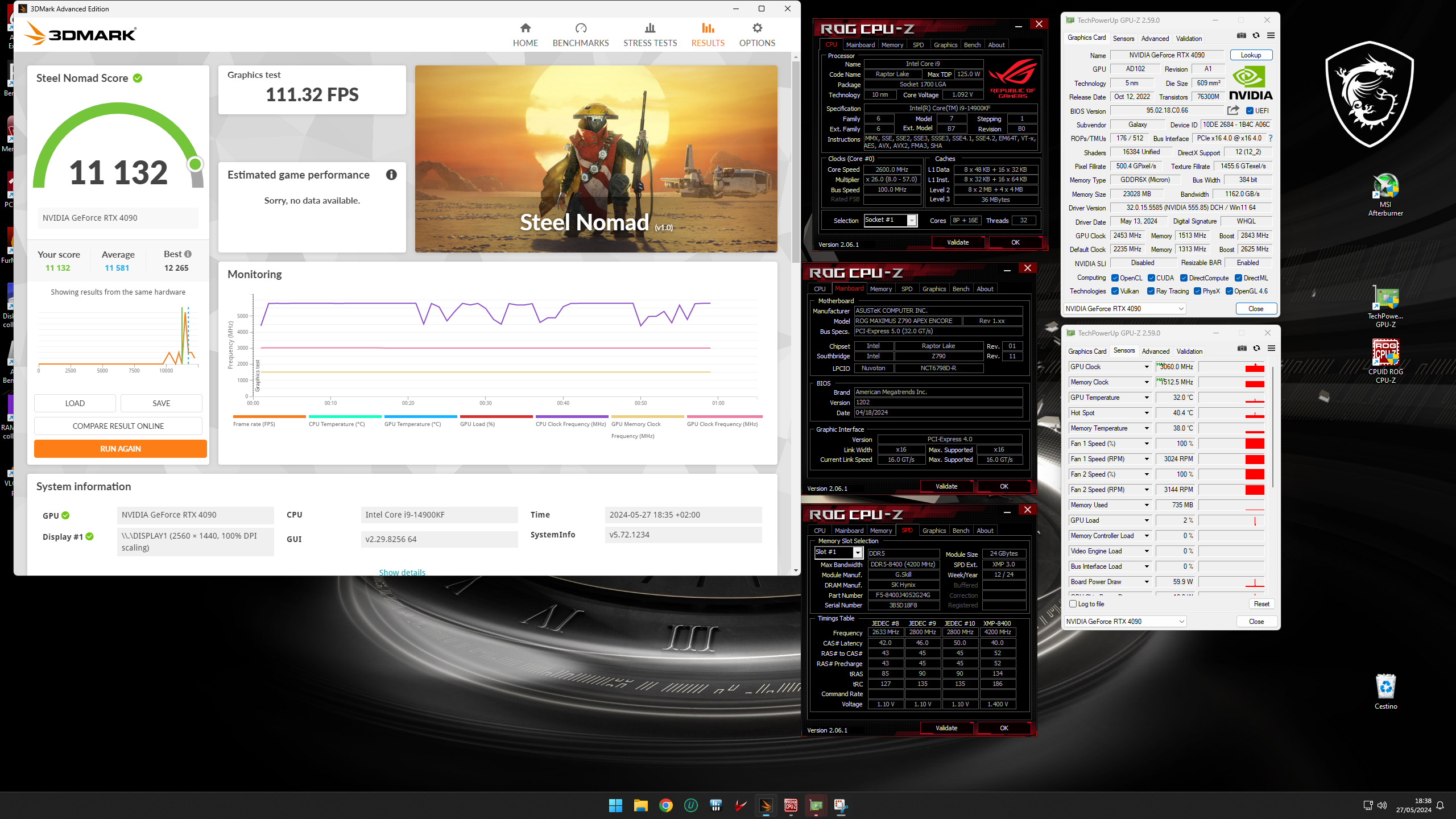The width and height of the screenshot is (1456, 819).
Task: Click info icon beside Estimated game performance
Action: click(391, 175)
